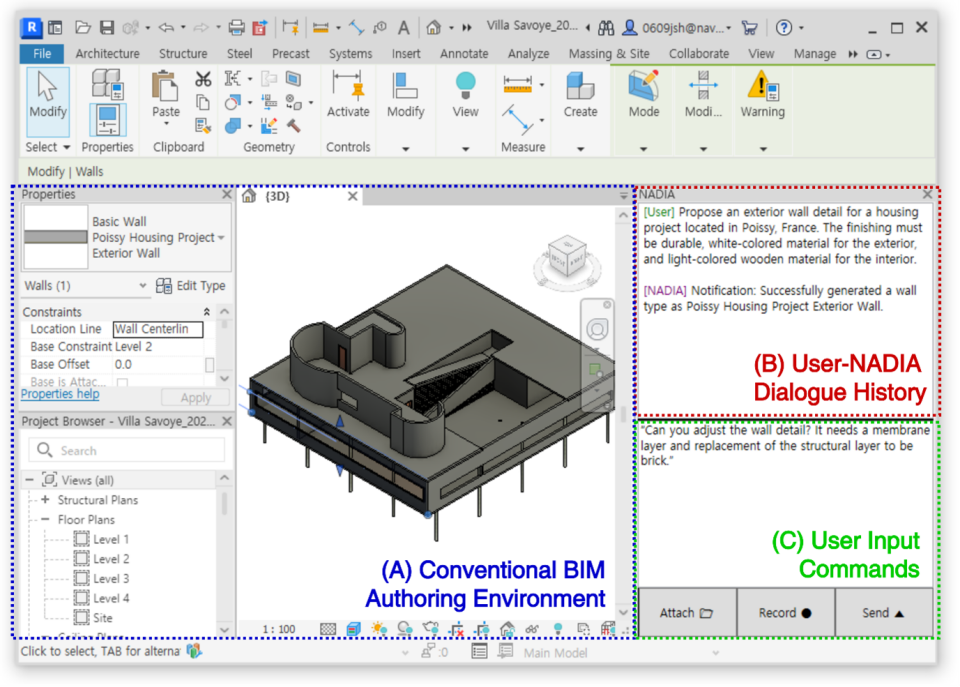Toggle the sun path display

(378, 628)
